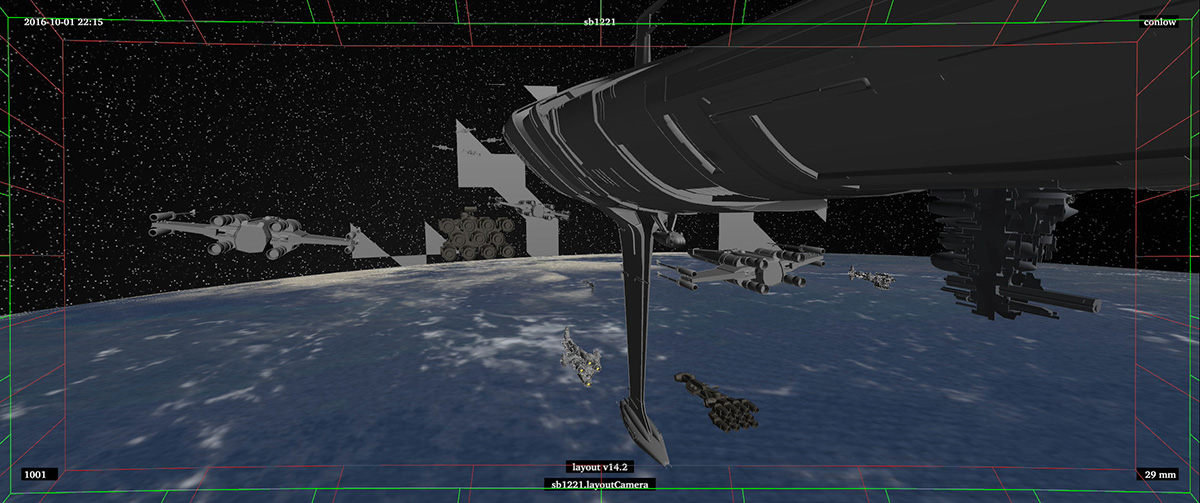This screenshot has height=503, width=1200.
Task: Click the date stamp 2016-10-01 22:15
Action: point(63,21)
